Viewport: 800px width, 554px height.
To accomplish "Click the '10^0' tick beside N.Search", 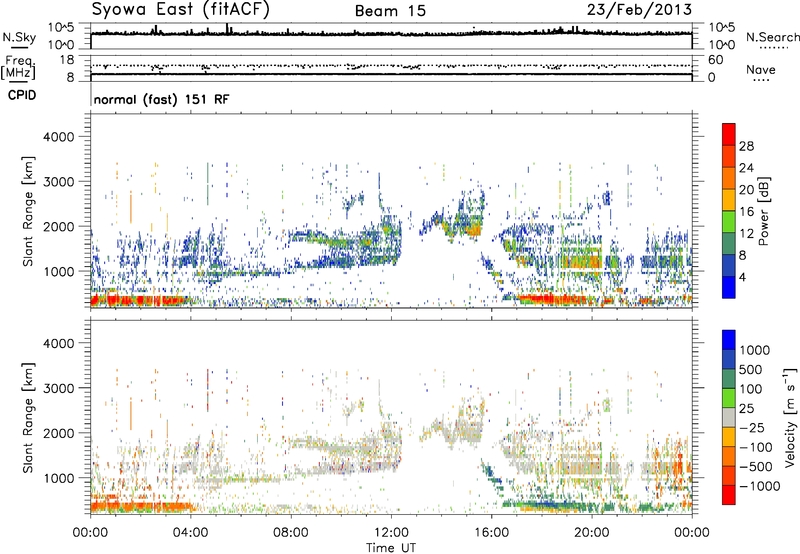I will point(722,45).
